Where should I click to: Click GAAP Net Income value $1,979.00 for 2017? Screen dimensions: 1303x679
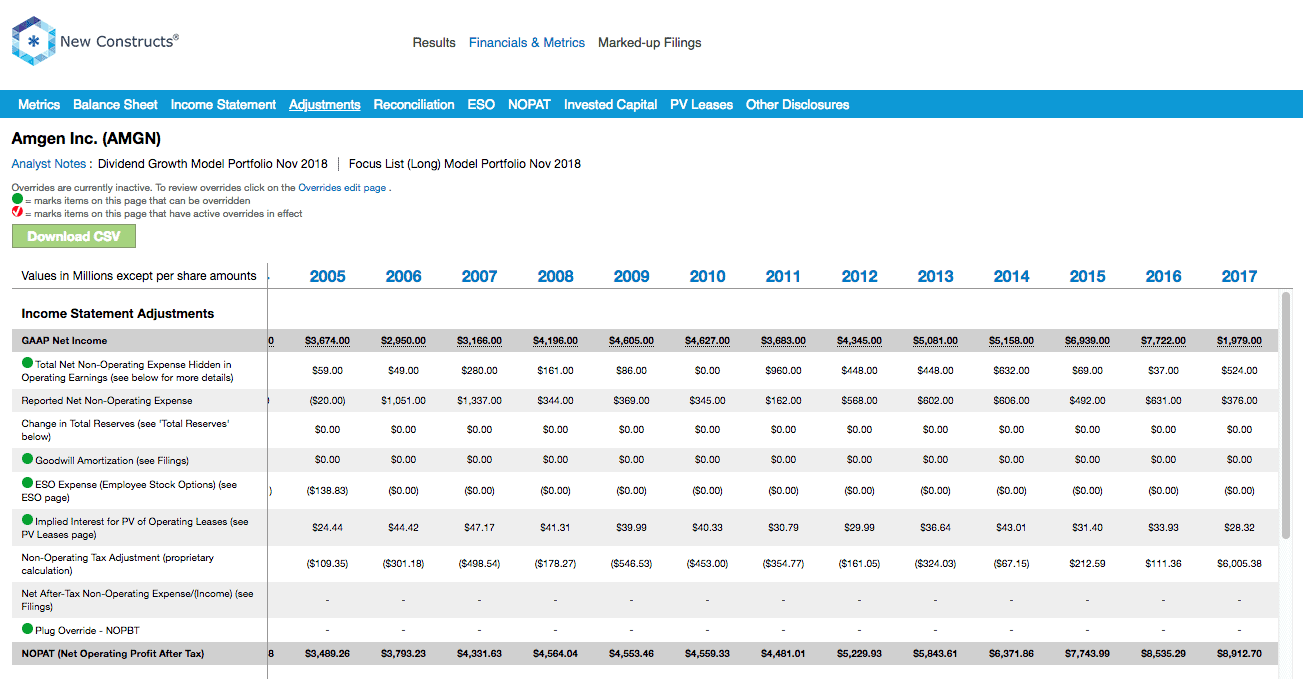point(1240,341)
